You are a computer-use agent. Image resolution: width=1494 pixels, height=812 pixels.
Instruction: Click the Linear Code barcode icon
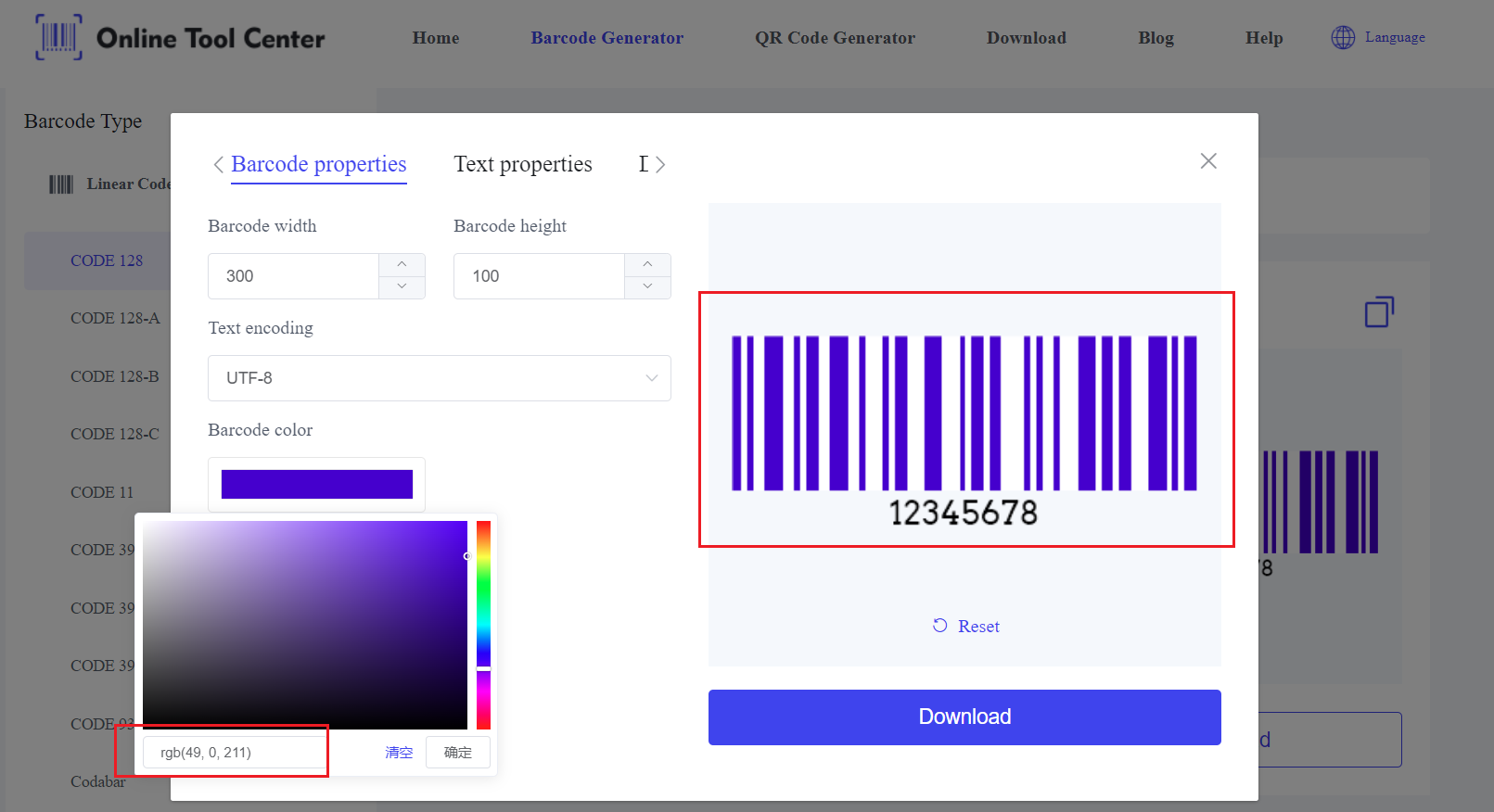tap(61, 184)
